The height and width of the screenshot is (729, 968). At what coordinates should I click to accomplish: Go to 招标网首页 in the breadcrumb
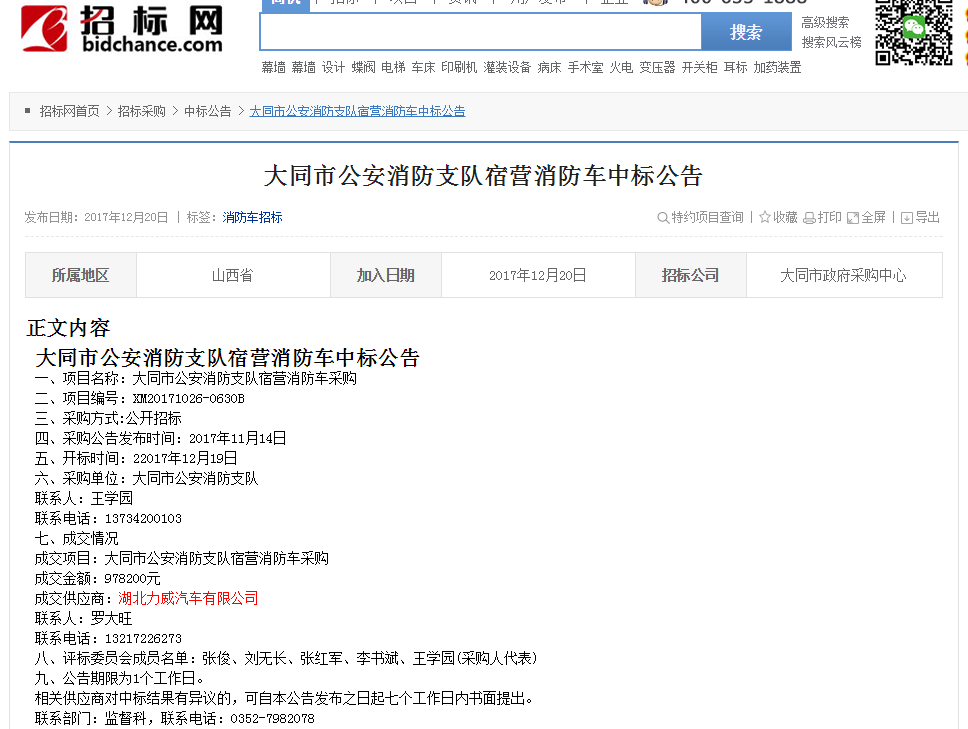pyautogui.click(x=69, y=111)
